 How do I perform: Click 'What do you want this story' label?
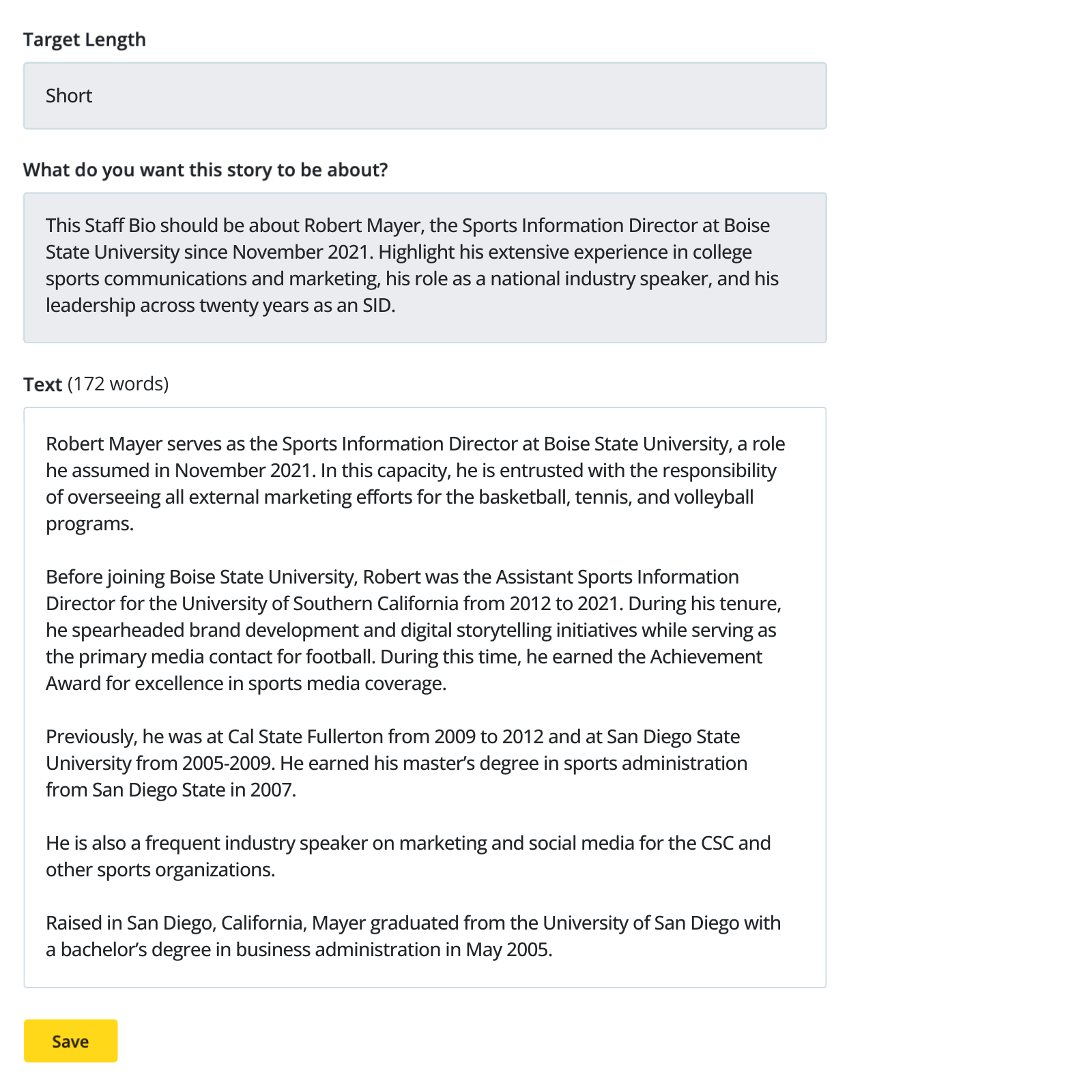pyautogui.click(x=205, y=170)
